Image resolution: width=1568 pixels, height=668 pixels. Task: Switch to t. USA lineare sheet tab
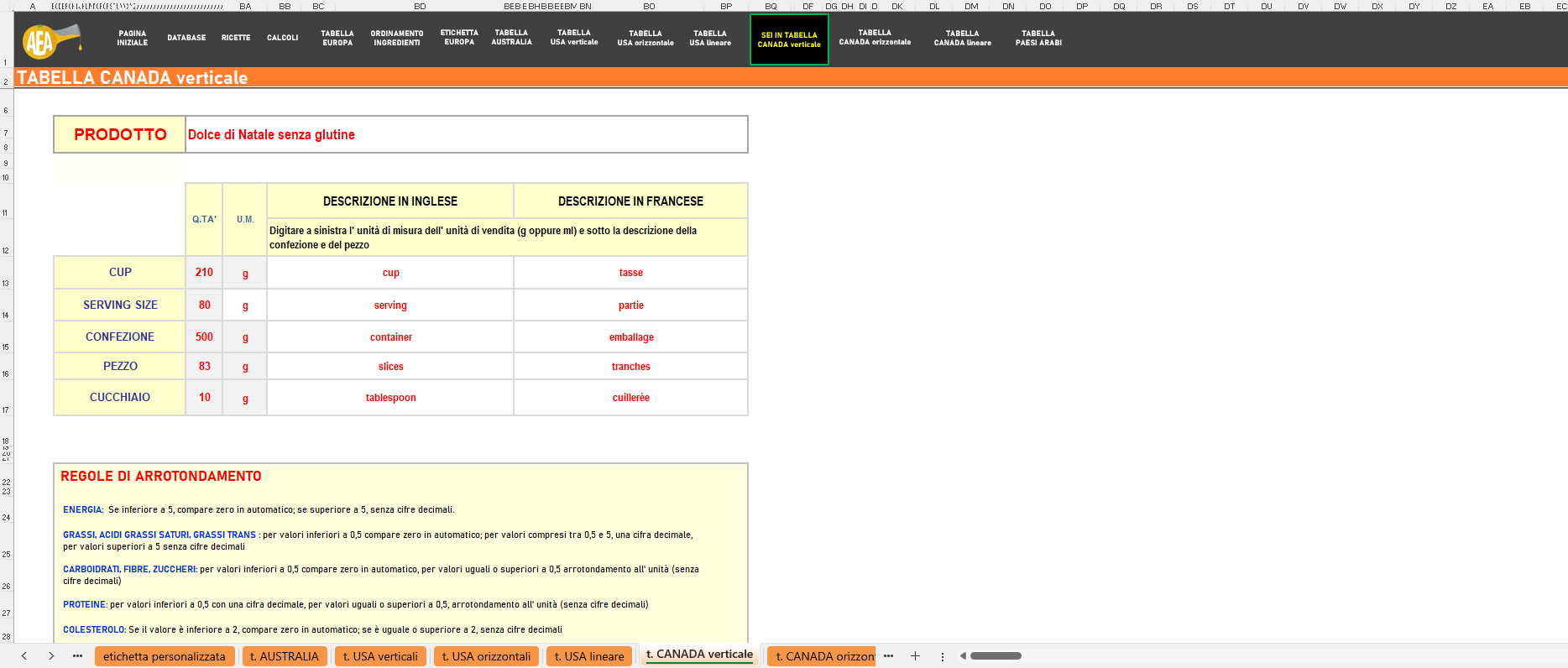tap(589, 656)
